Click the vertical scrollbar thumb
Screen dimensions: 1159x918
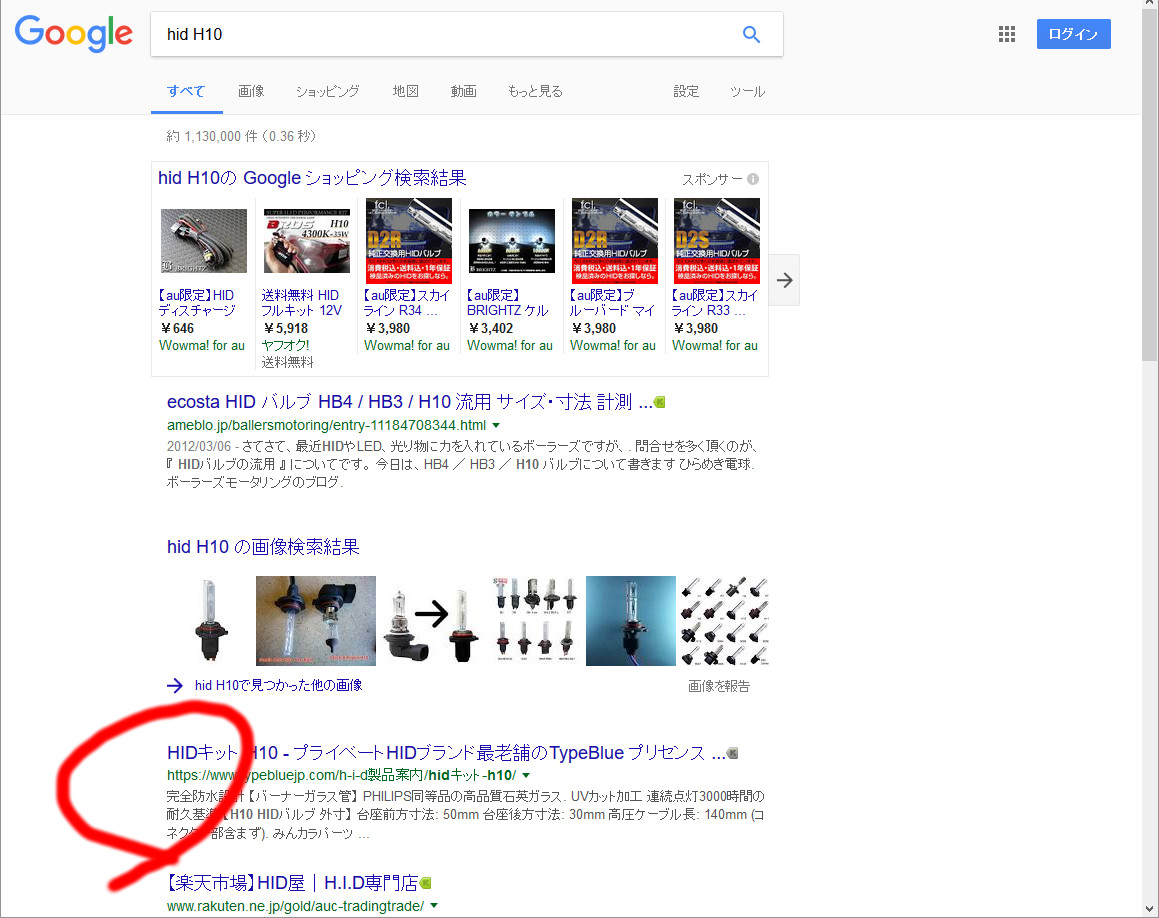click(1149, 185)
